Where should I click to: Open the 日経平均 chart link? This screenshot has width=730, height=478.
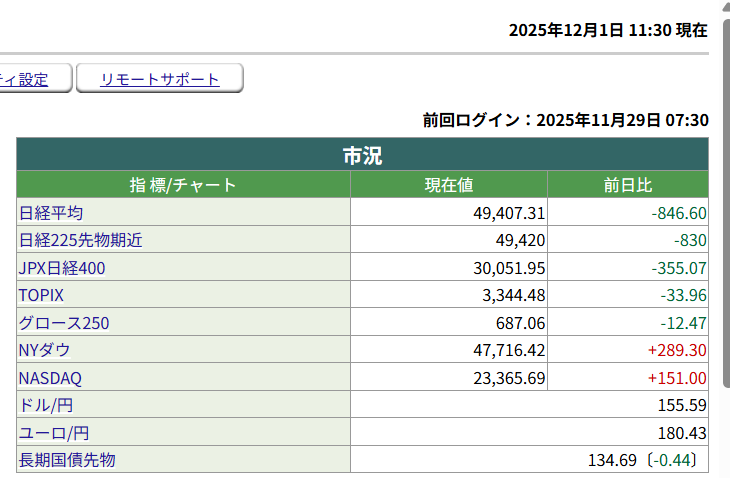tap(51, 213)
